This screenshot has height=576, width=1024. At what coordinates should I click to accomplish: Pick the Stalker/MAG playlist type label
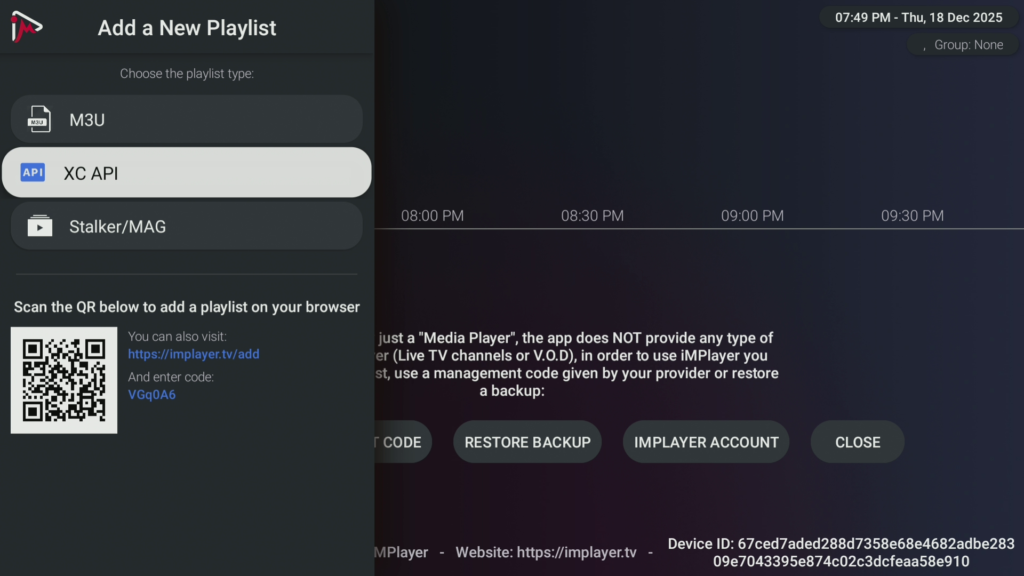(x=117, y=226)
